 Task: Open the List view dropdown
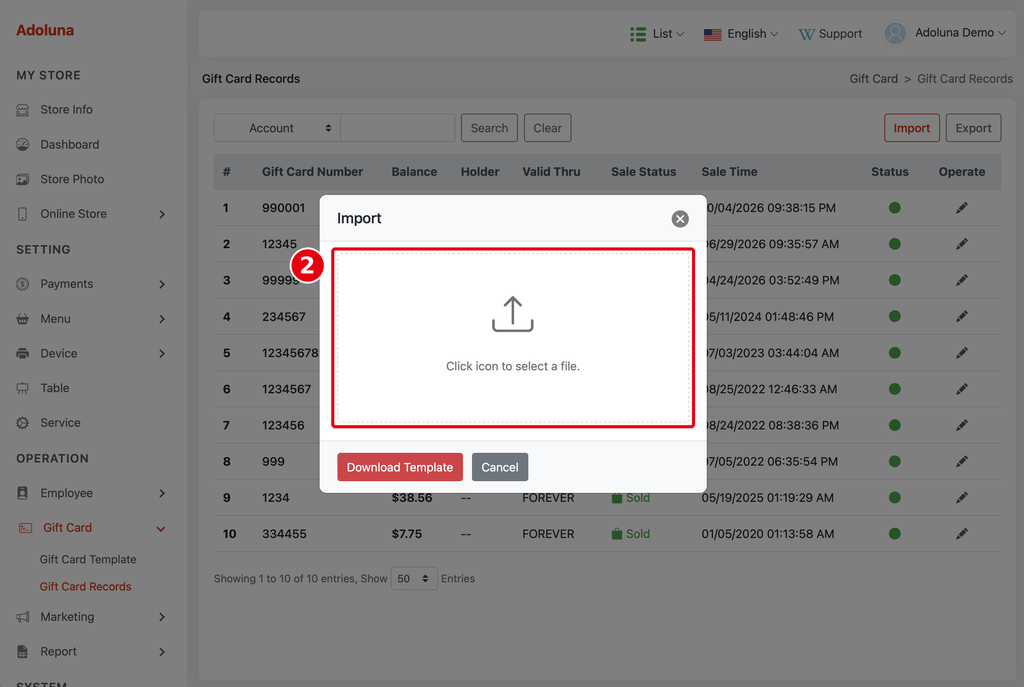coord(657,34)
